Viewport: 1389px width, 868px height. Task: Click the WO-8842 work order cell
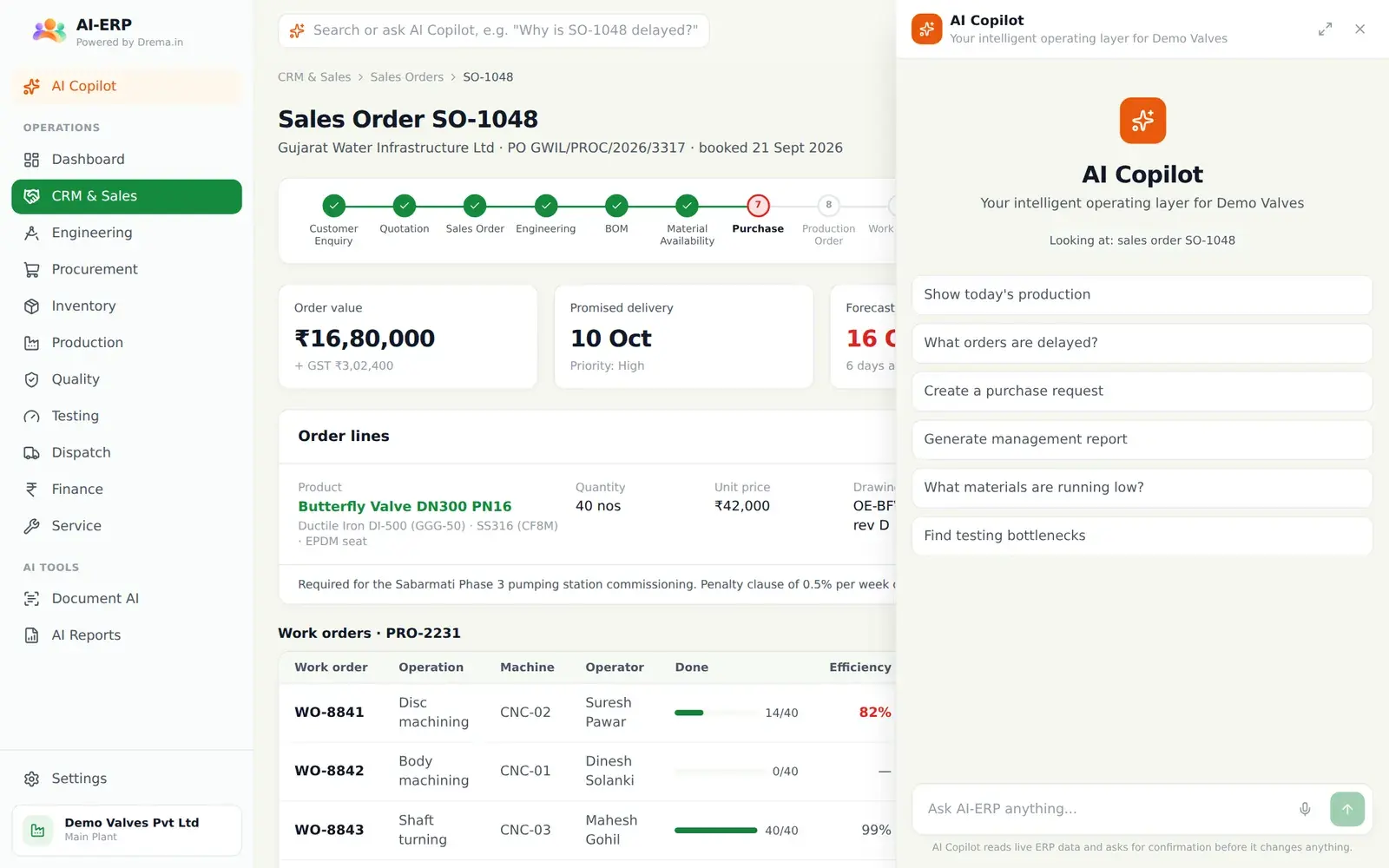[329, 771]
